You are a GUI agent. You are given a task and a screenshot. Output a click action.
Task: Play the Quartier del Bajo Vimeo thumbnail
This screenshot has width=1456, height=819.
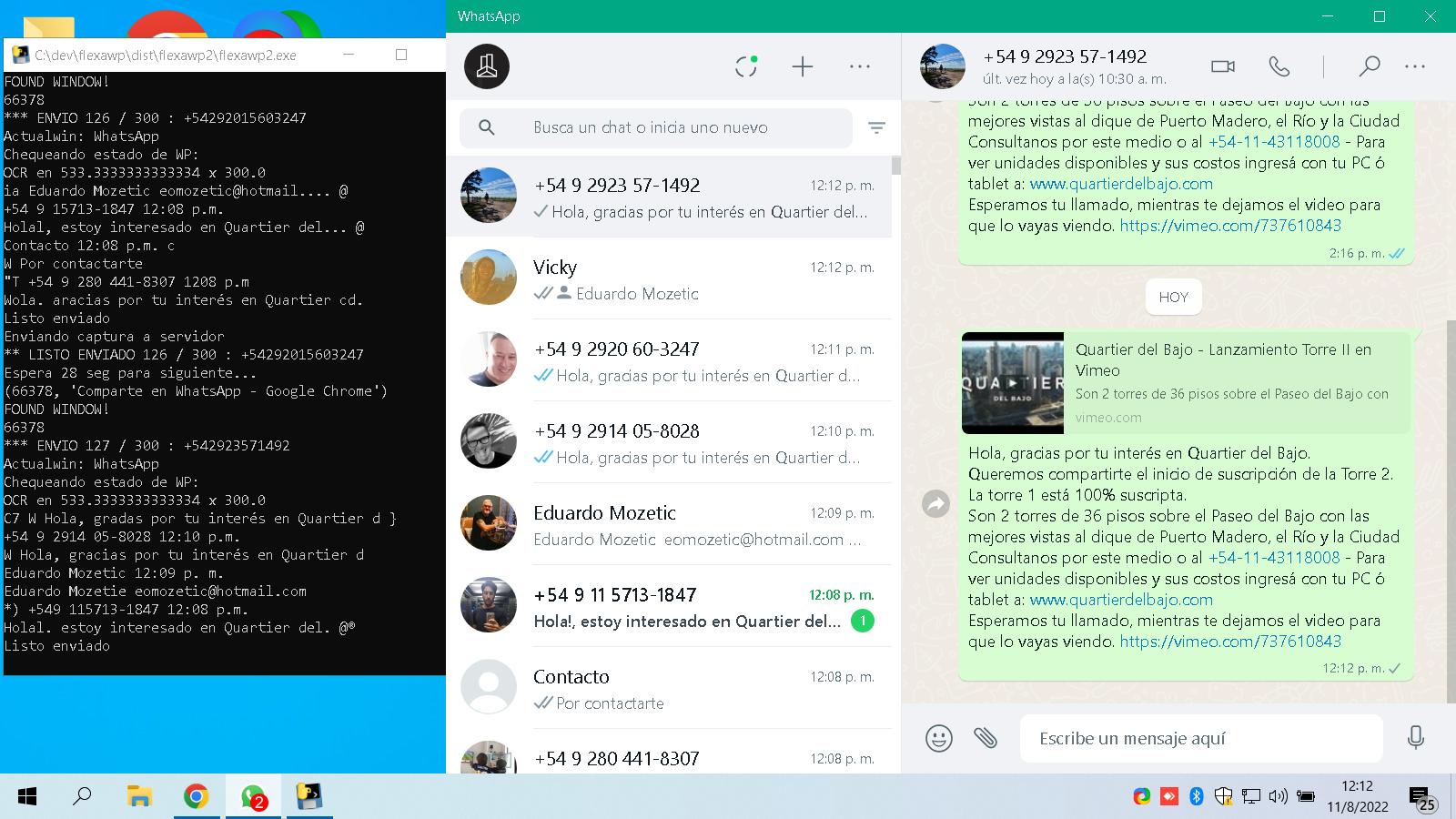(x=1013, y=383)
